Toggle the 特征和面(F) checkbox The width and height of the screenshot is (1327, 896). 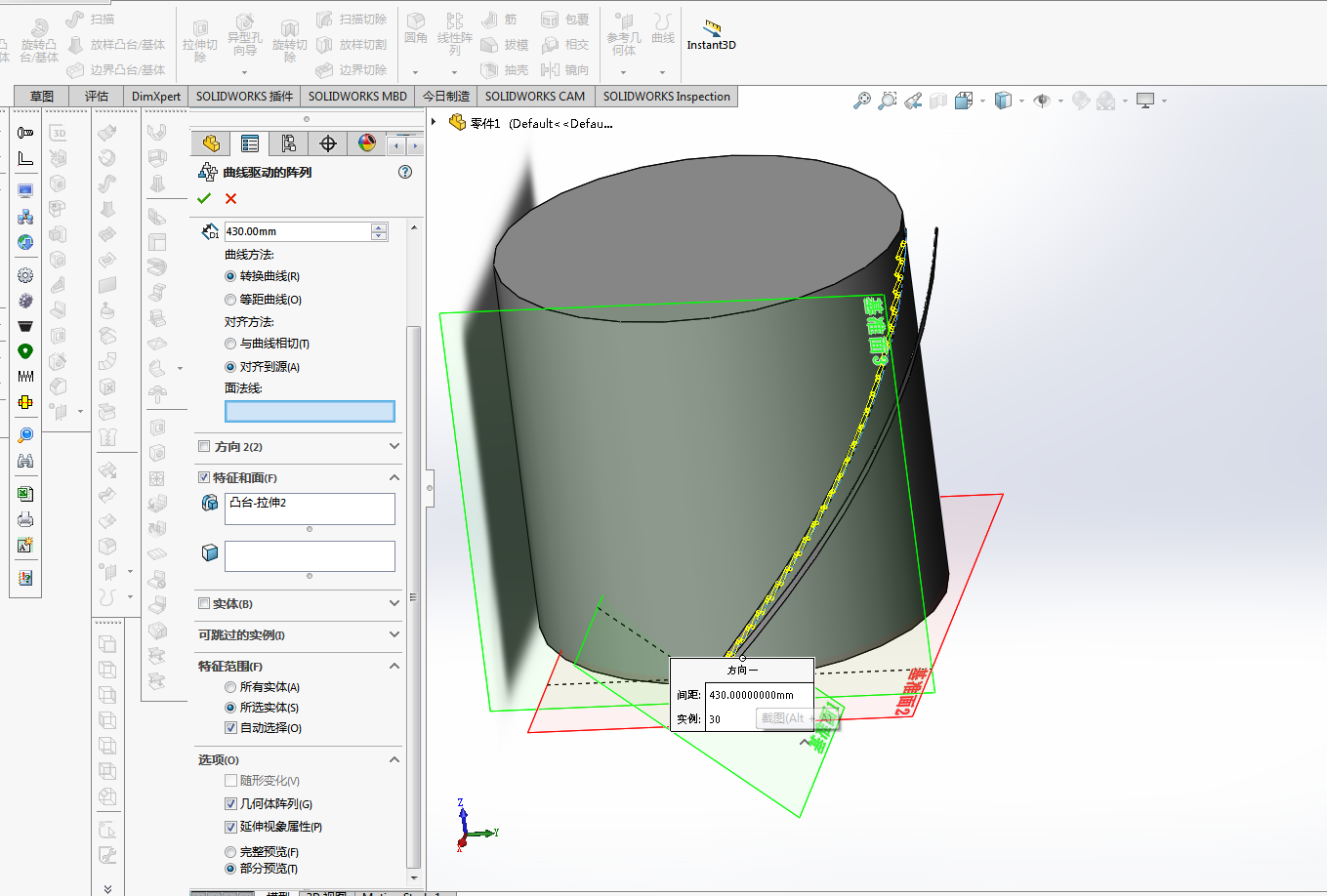204,477
